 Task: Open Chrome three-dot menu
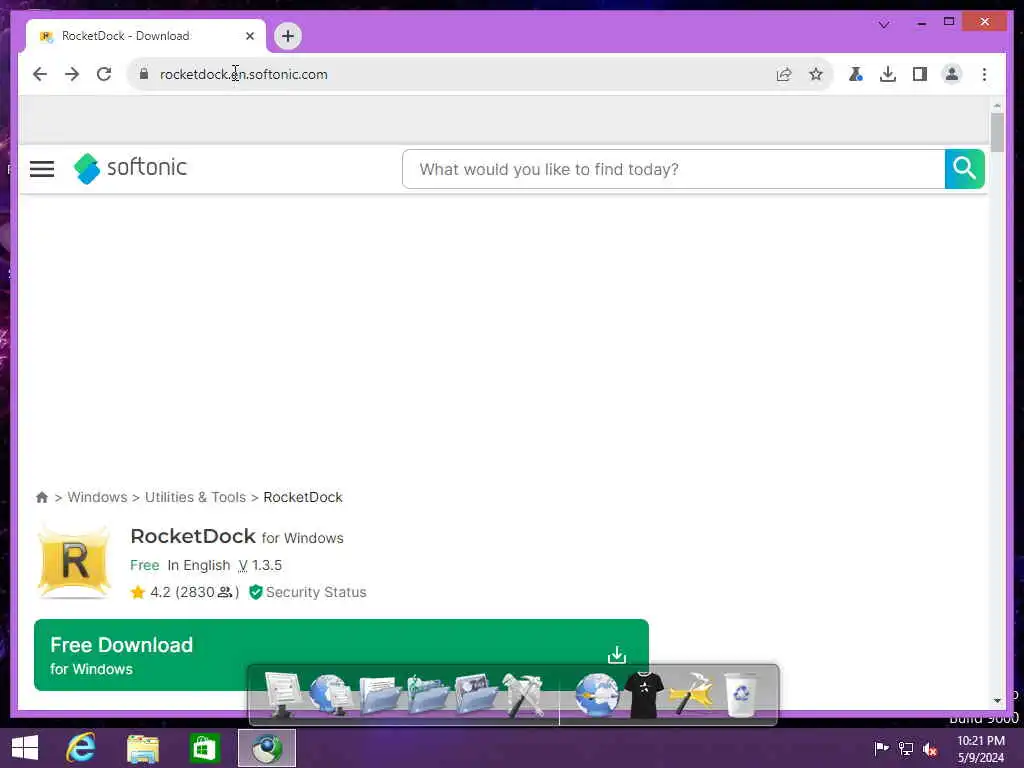pyautogui.click(x=984, y=74)
